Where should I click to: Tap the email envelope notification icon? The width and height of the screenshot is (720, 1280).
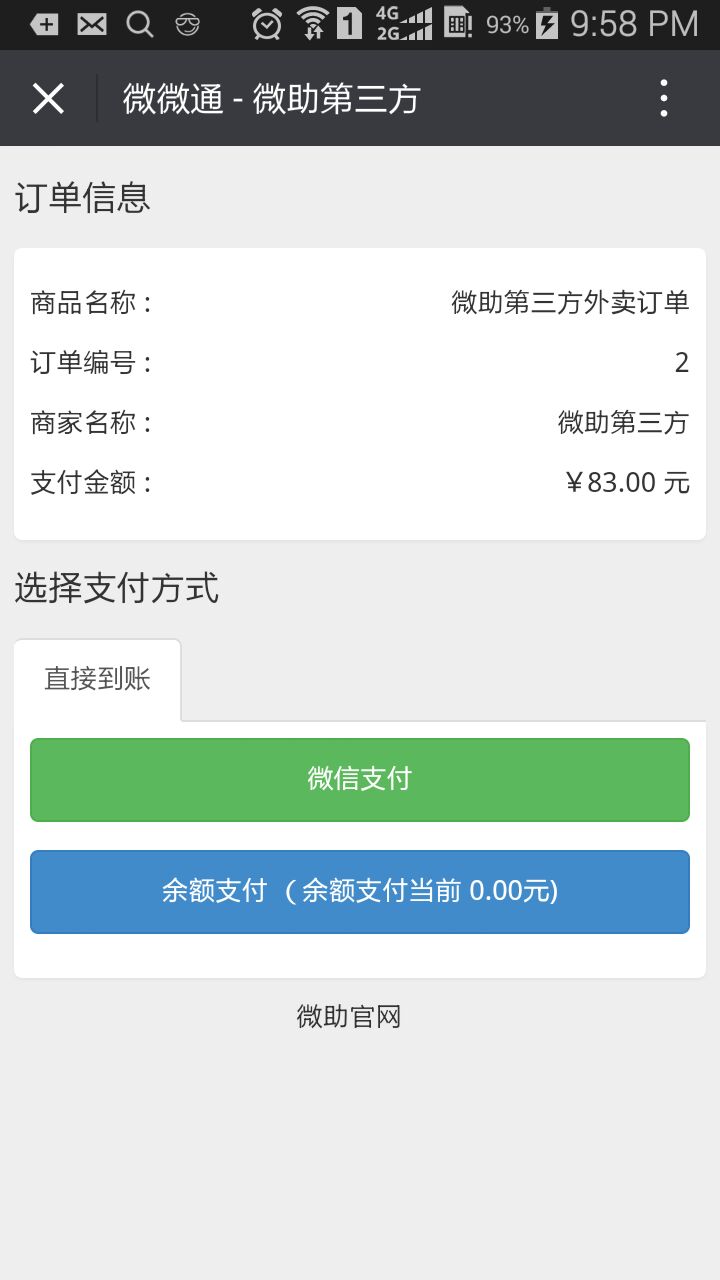pos(92,24)
